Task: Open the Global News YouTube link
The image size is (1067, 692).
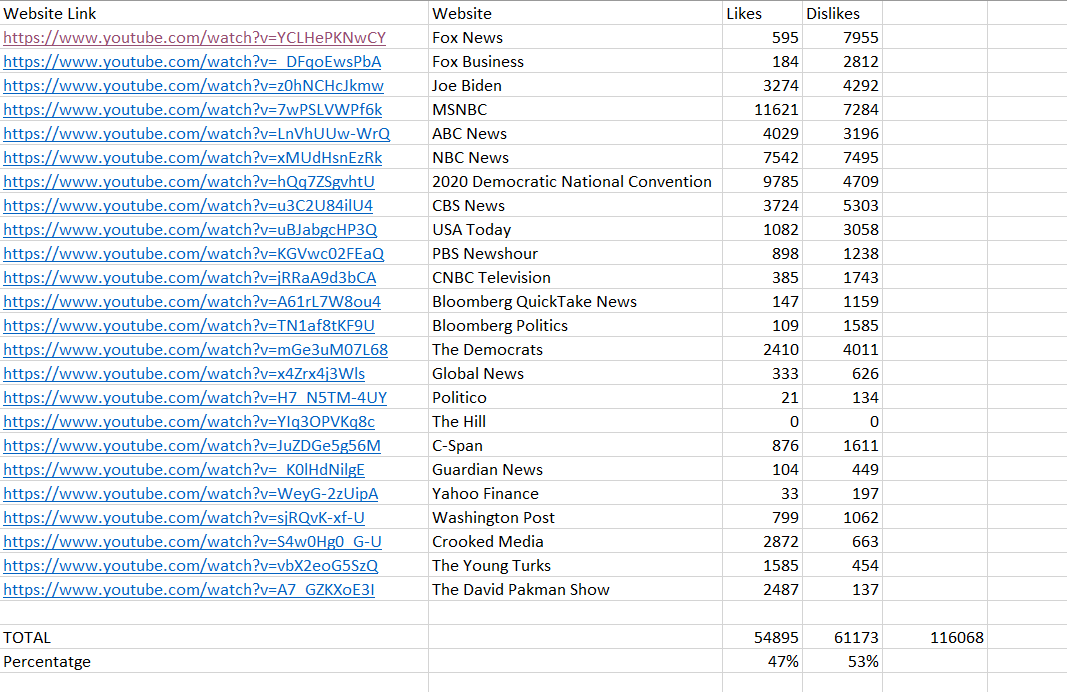Action: [184, 374]
